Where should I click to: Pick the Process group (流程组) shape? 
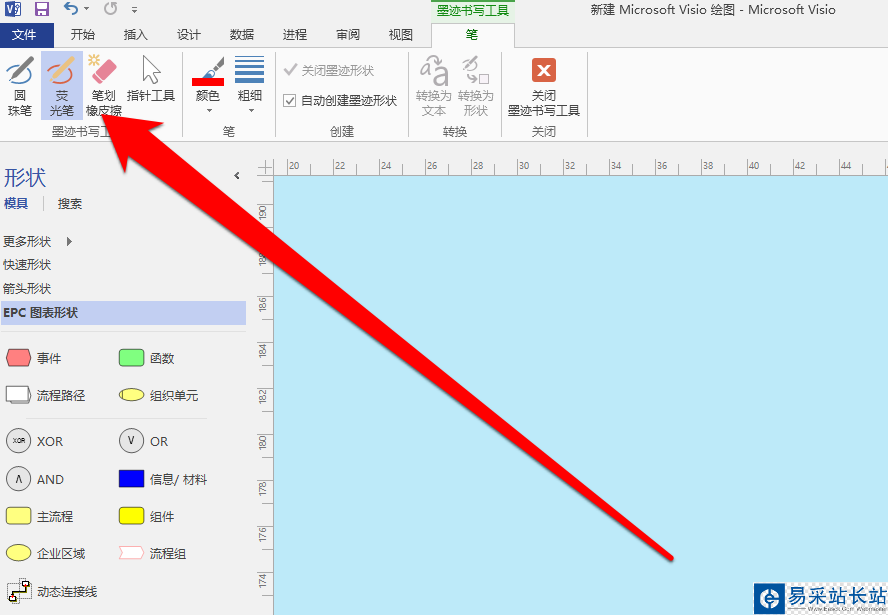152,553
